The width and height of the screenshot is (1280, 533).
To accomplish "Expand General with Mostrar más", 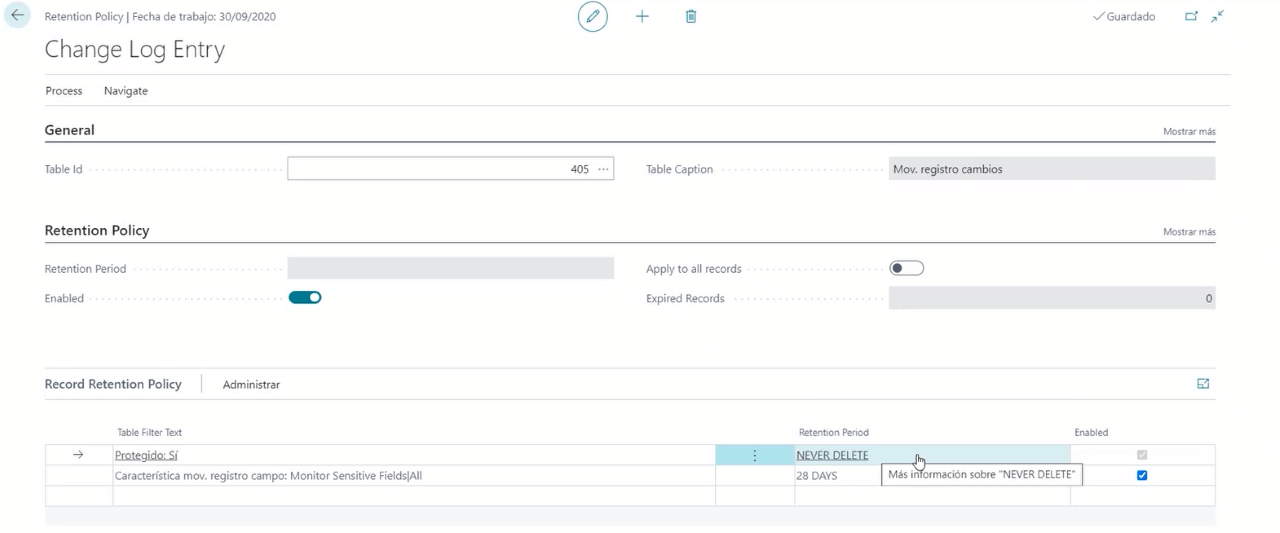I will (1189, 132).
